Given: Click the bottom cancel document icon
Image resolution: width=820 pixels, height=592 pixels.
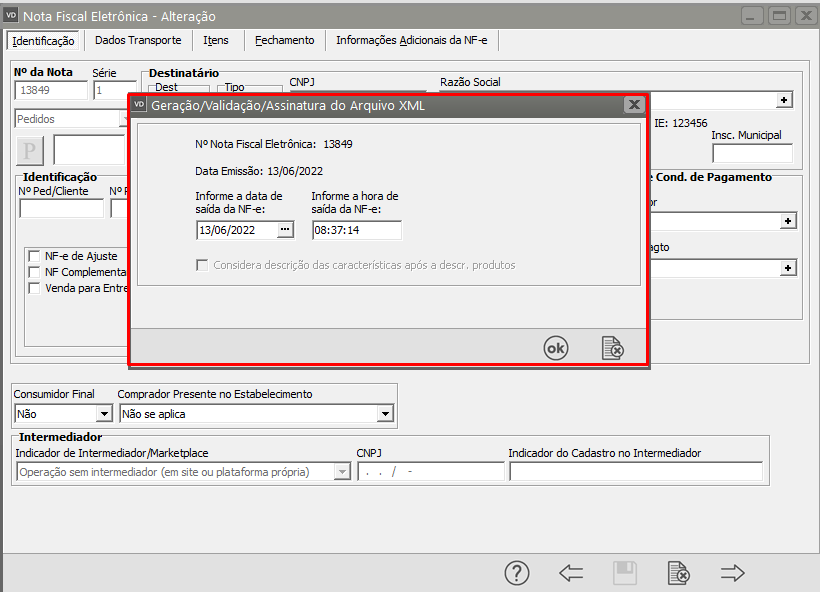Looking at the screenshot, I should pos(678,573).
